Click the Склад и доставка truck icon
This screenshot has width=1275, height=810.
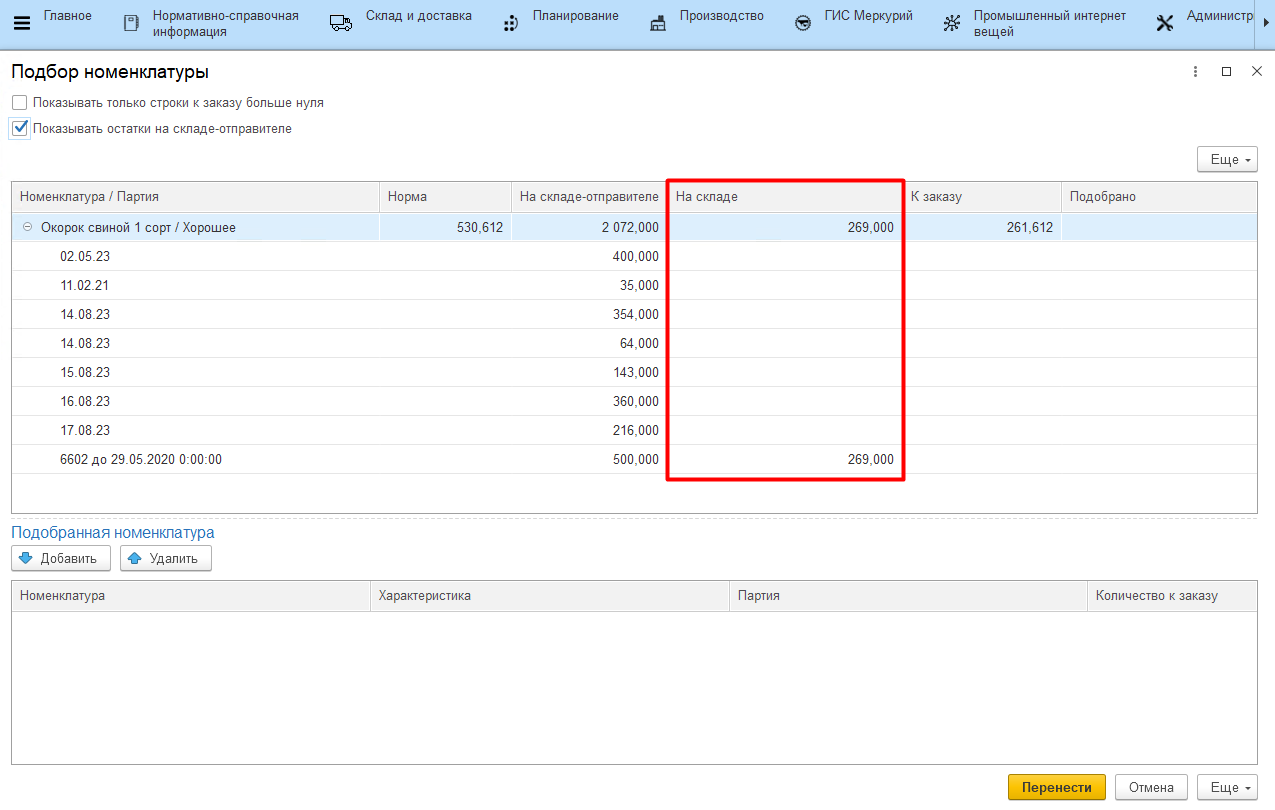tap(341, 24)
